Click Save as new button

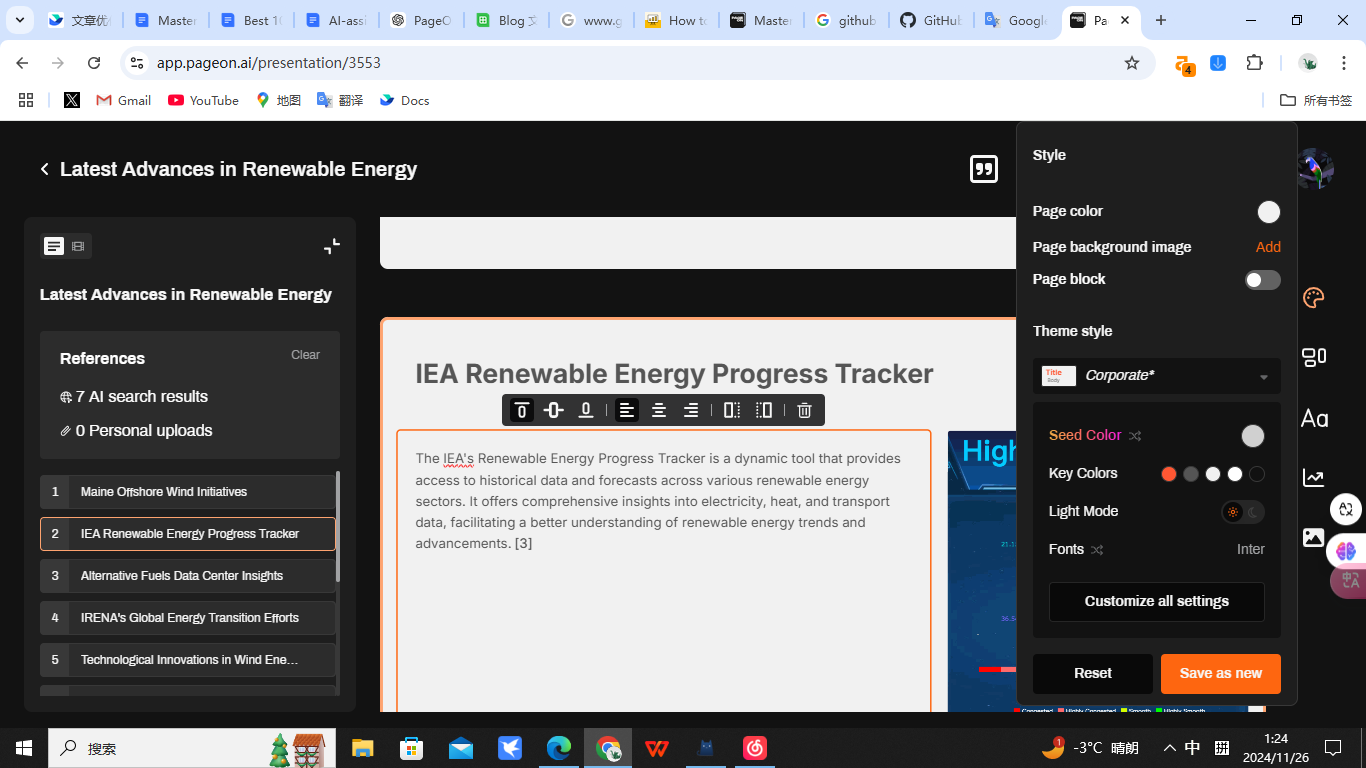[x=1221, y=674]
